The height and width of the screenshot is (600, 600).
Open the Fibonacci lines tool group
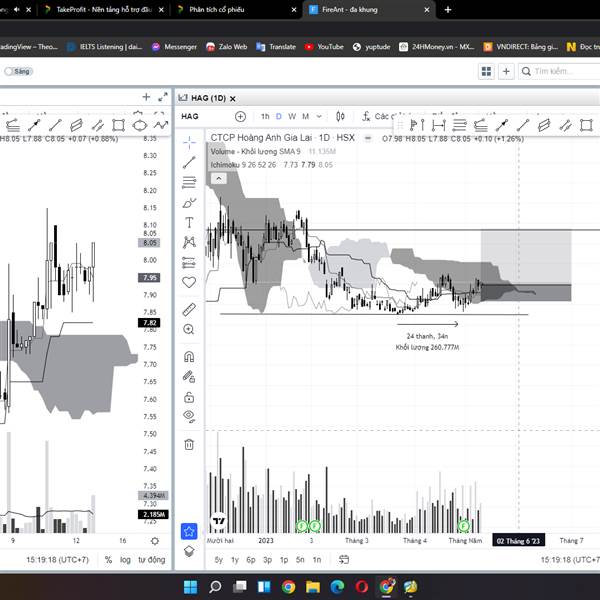click(x=189, y=182)
